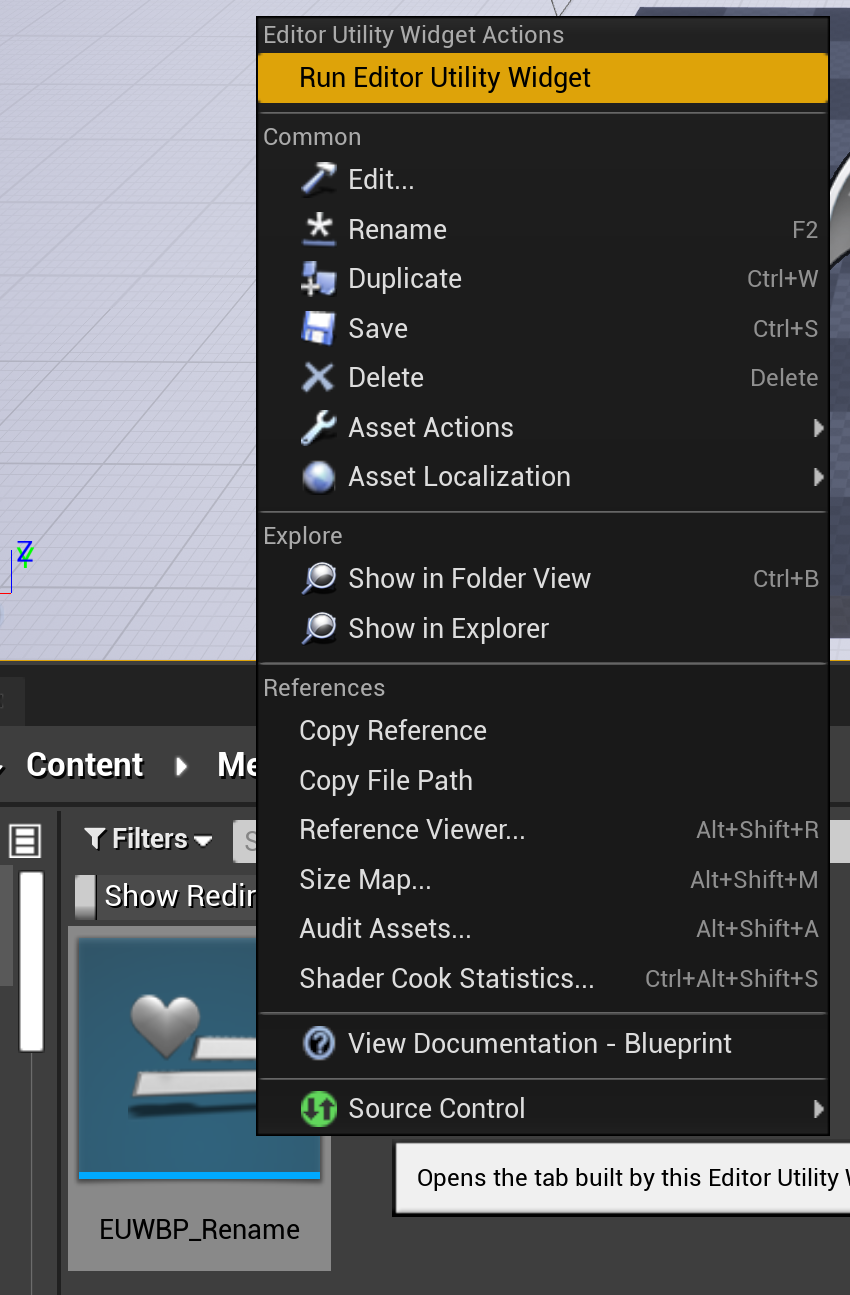Click the View Documentation question mark icon
Viewport: 850px width, 1295px height.
(x=319, y=1044)
